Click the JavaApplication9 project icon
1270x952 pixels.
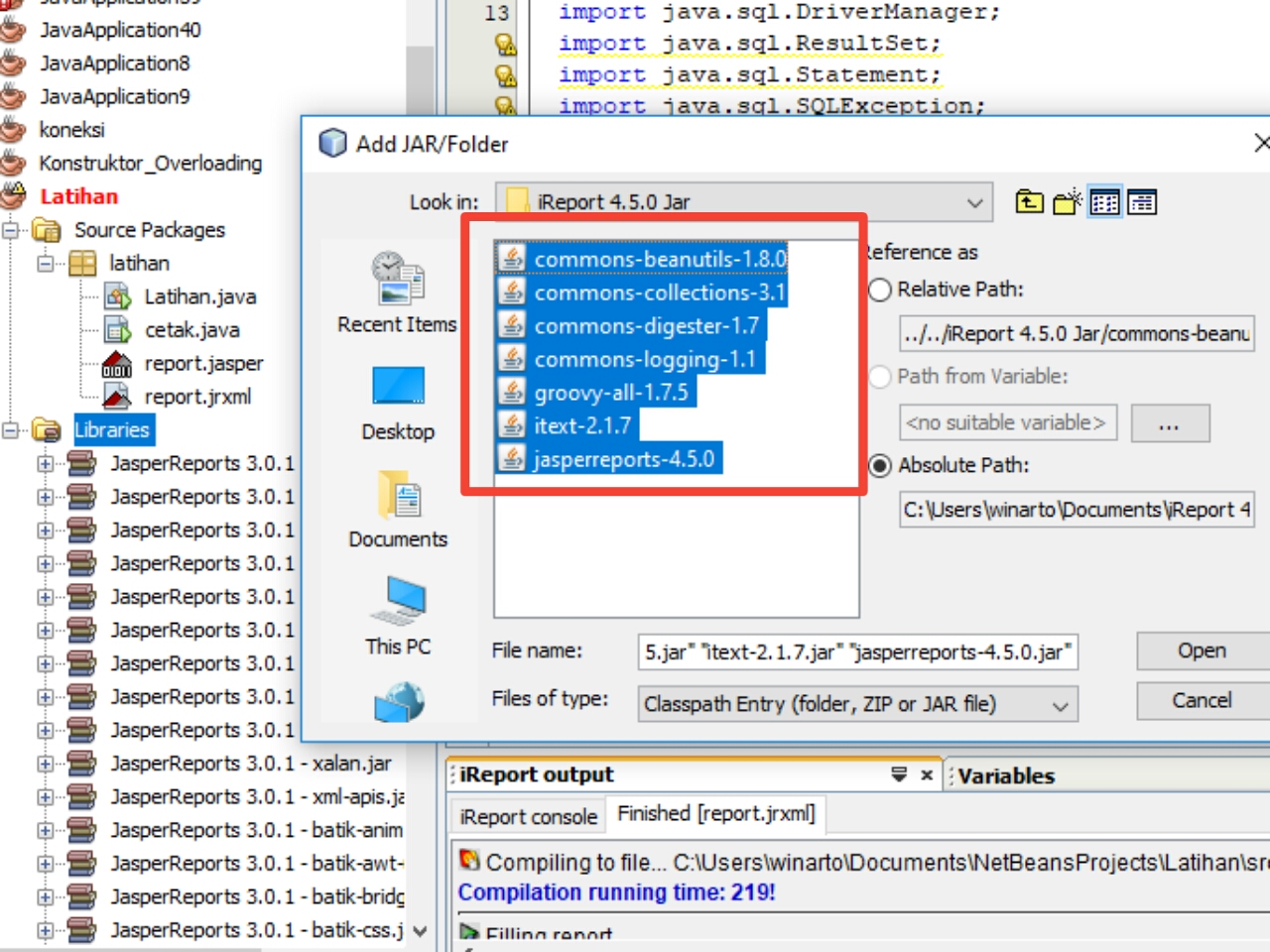[13, 96]
